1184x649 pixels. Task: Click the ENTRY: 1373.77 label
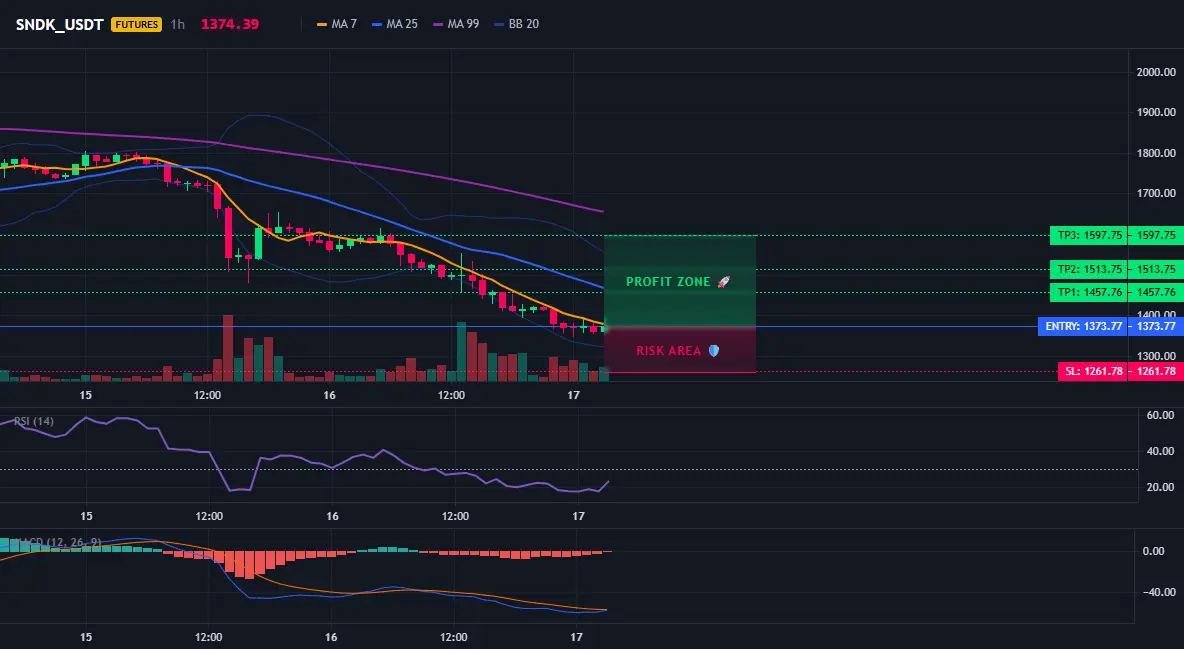pyautogui.click(x=1083, y=326)
